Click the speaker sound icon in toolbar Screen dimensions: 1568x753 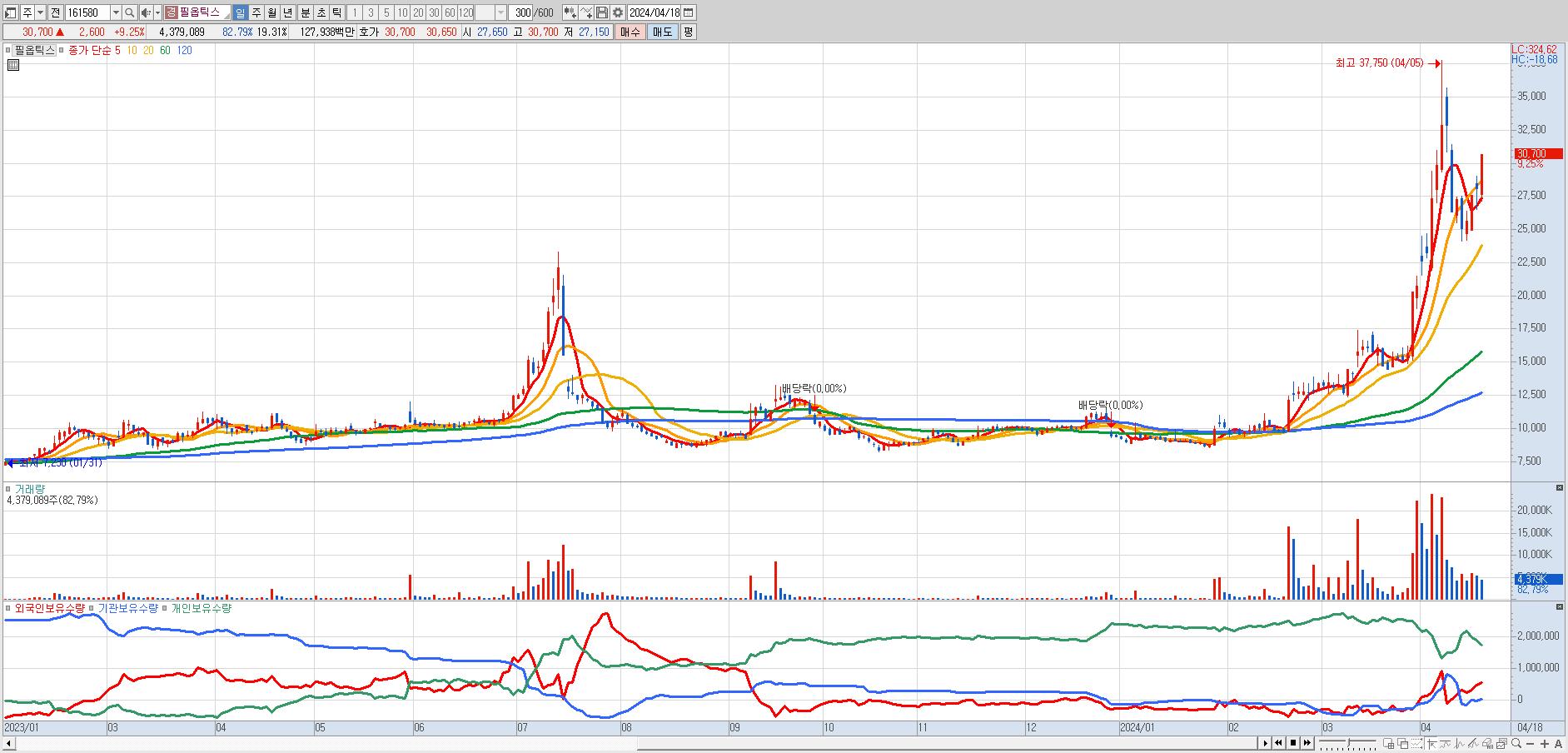tap(146, 12)
